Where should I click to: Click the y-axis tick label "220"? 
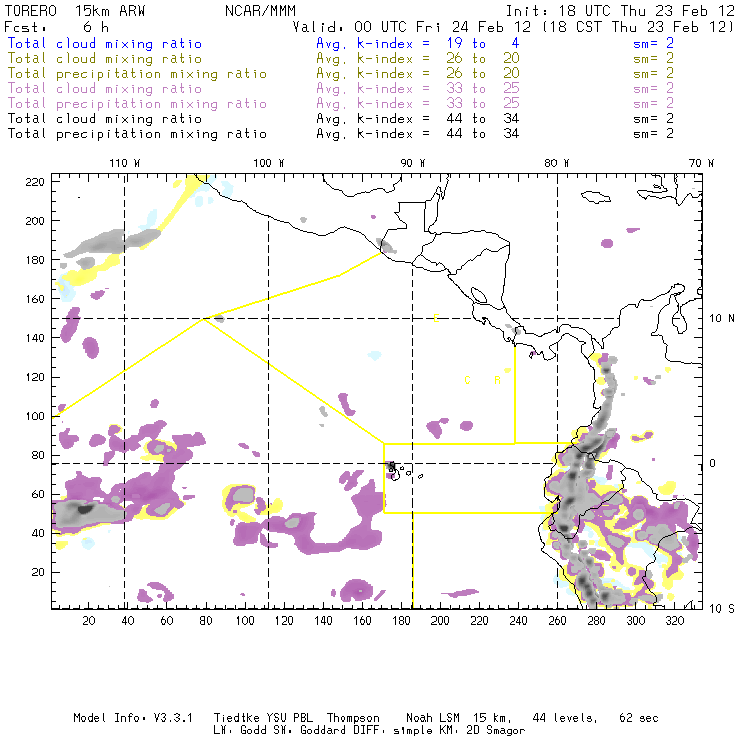pyautogui.click(x=34, y=182)
